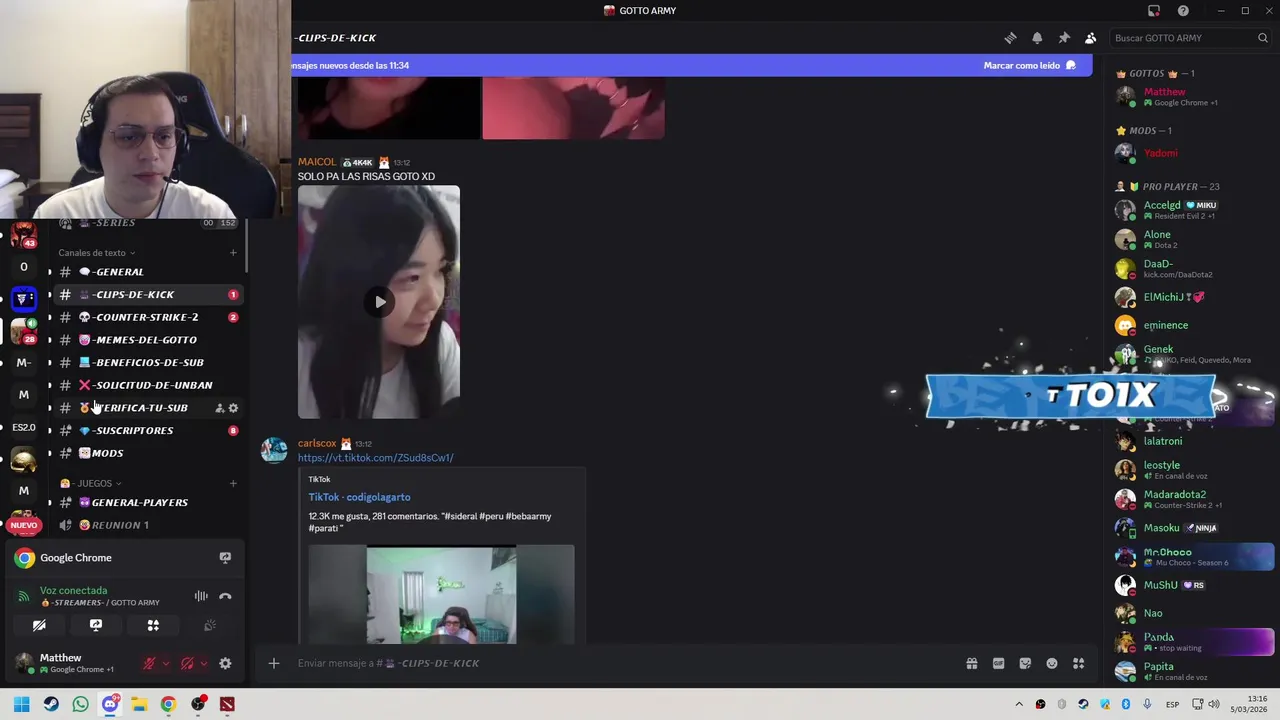The height and width of the screenshot is (720, 1280).
Task: Open the GIF picker
Action: click(x=998, y=663)
